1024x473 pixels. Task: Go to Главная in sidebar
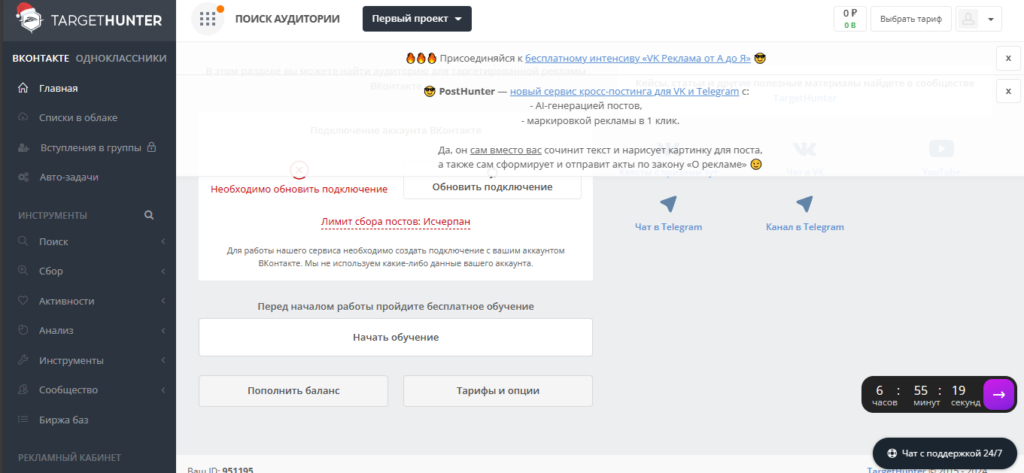click(58, 88)
